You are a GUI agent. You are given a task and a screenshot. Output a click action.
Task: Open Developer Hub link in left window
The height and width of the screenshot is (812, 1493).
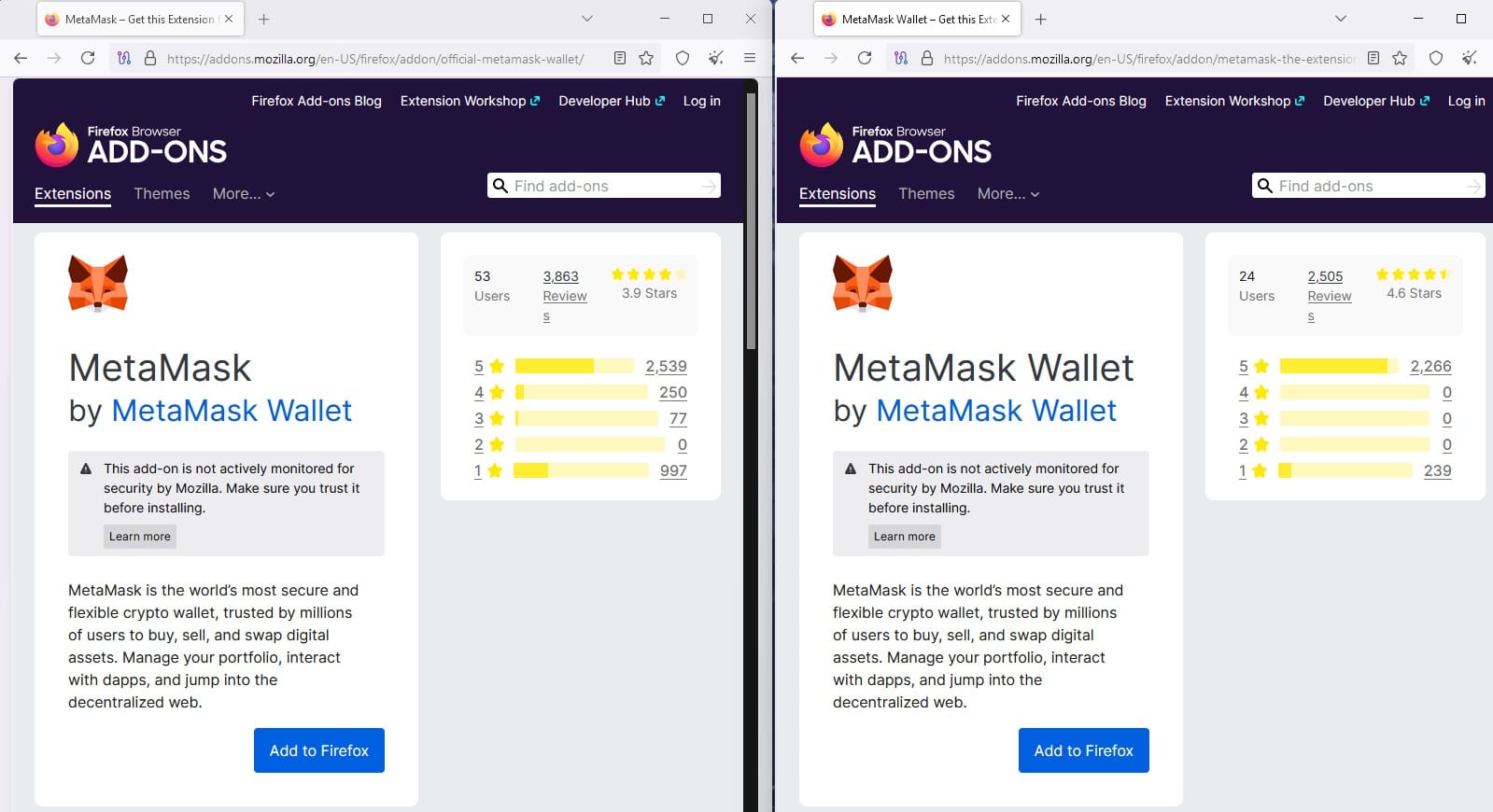point(612,101)
